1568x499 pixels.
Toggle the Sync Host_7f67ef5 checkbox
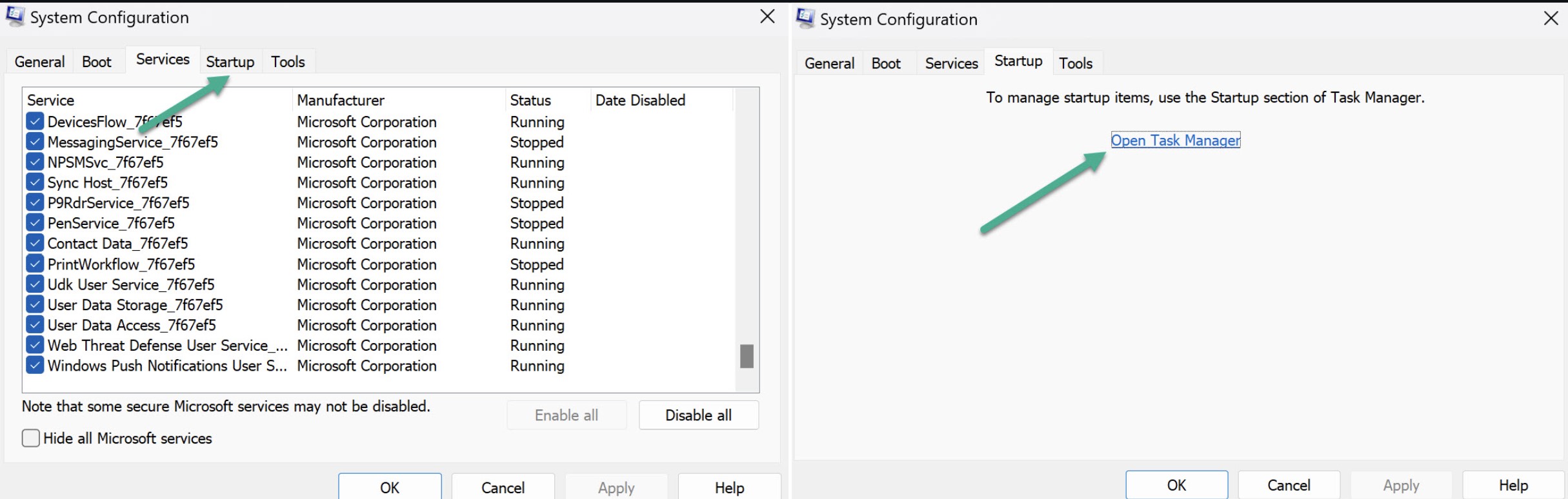pos(35,182)
